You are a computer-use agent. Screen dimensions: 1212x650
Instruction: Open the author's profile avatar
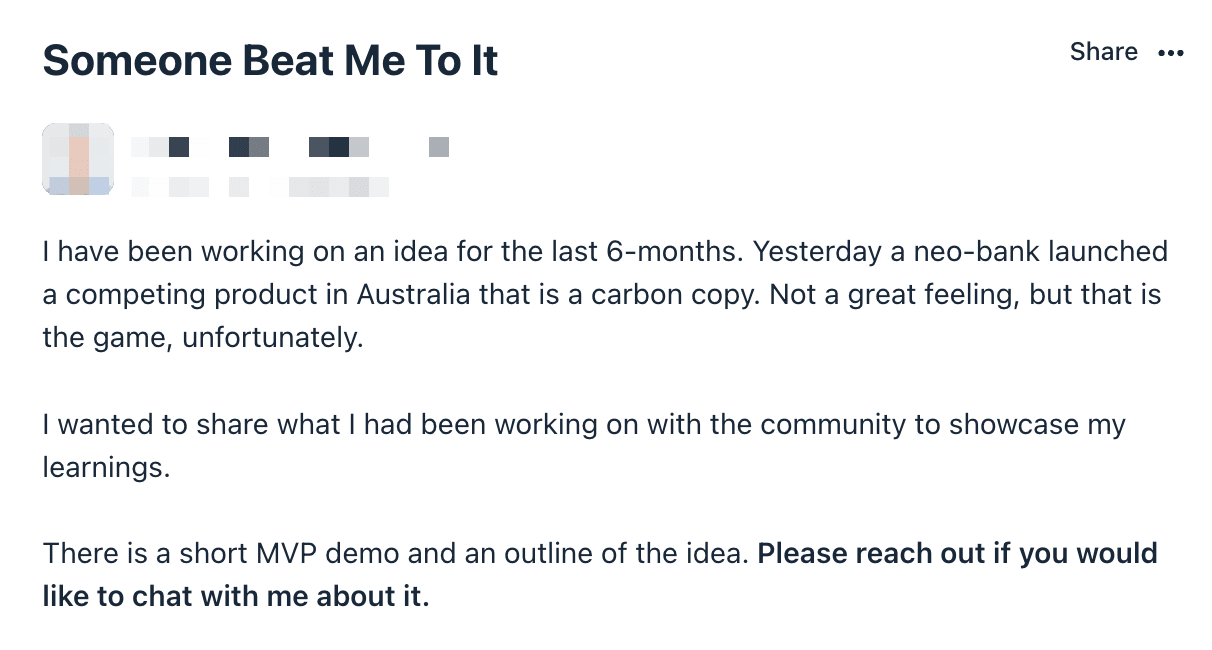tap(78, 159)
